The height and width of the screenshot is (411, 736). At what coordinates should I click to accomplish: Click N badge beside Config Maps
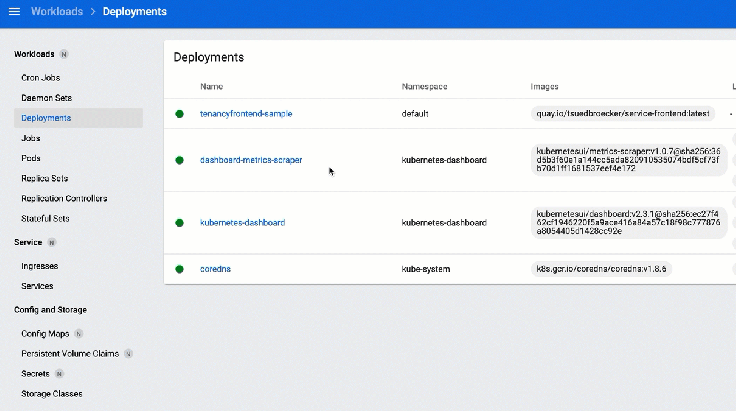pos(78,334)
